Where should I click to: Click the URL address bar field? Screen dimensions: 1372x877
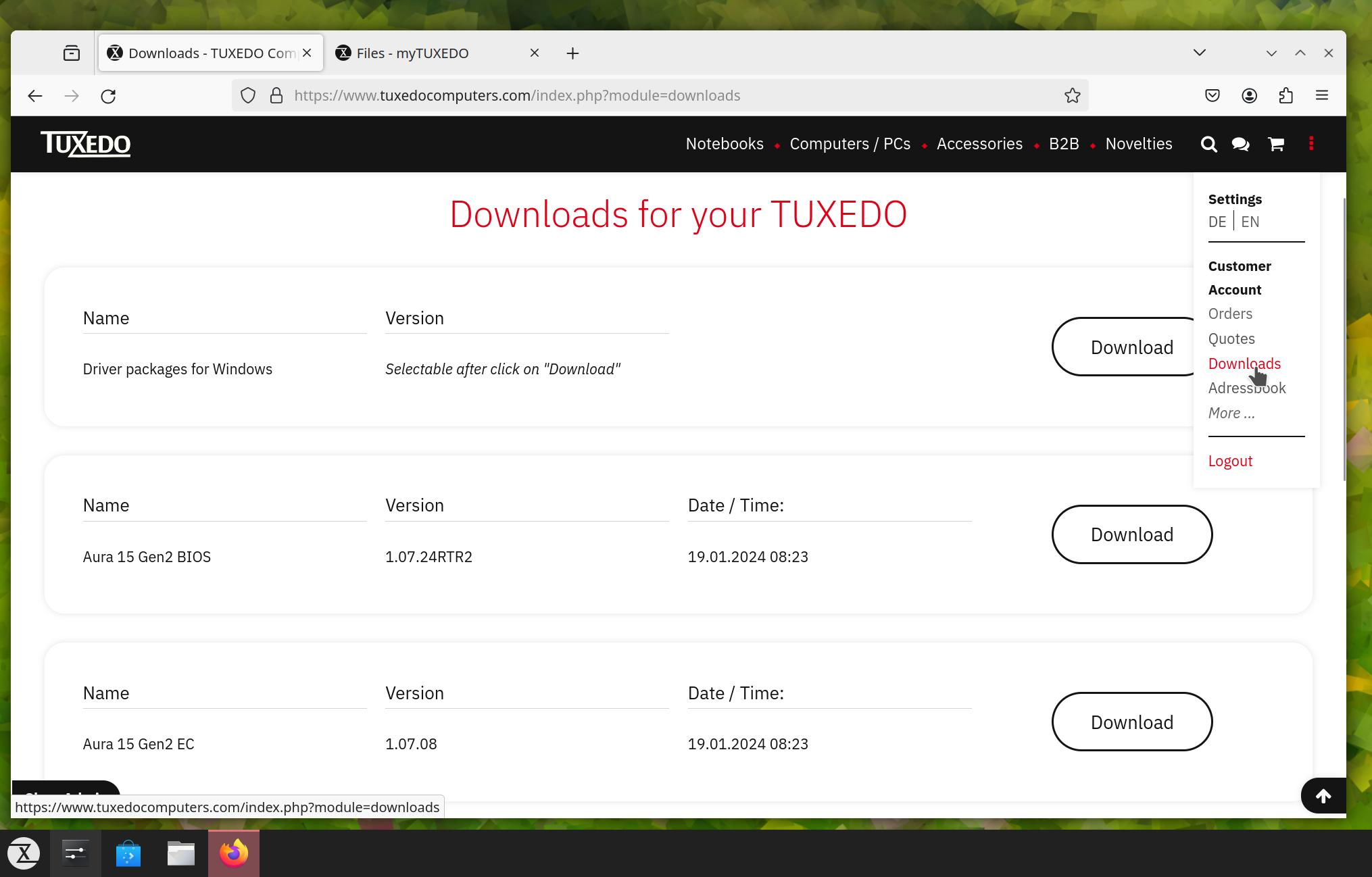(x=660, y=96)
